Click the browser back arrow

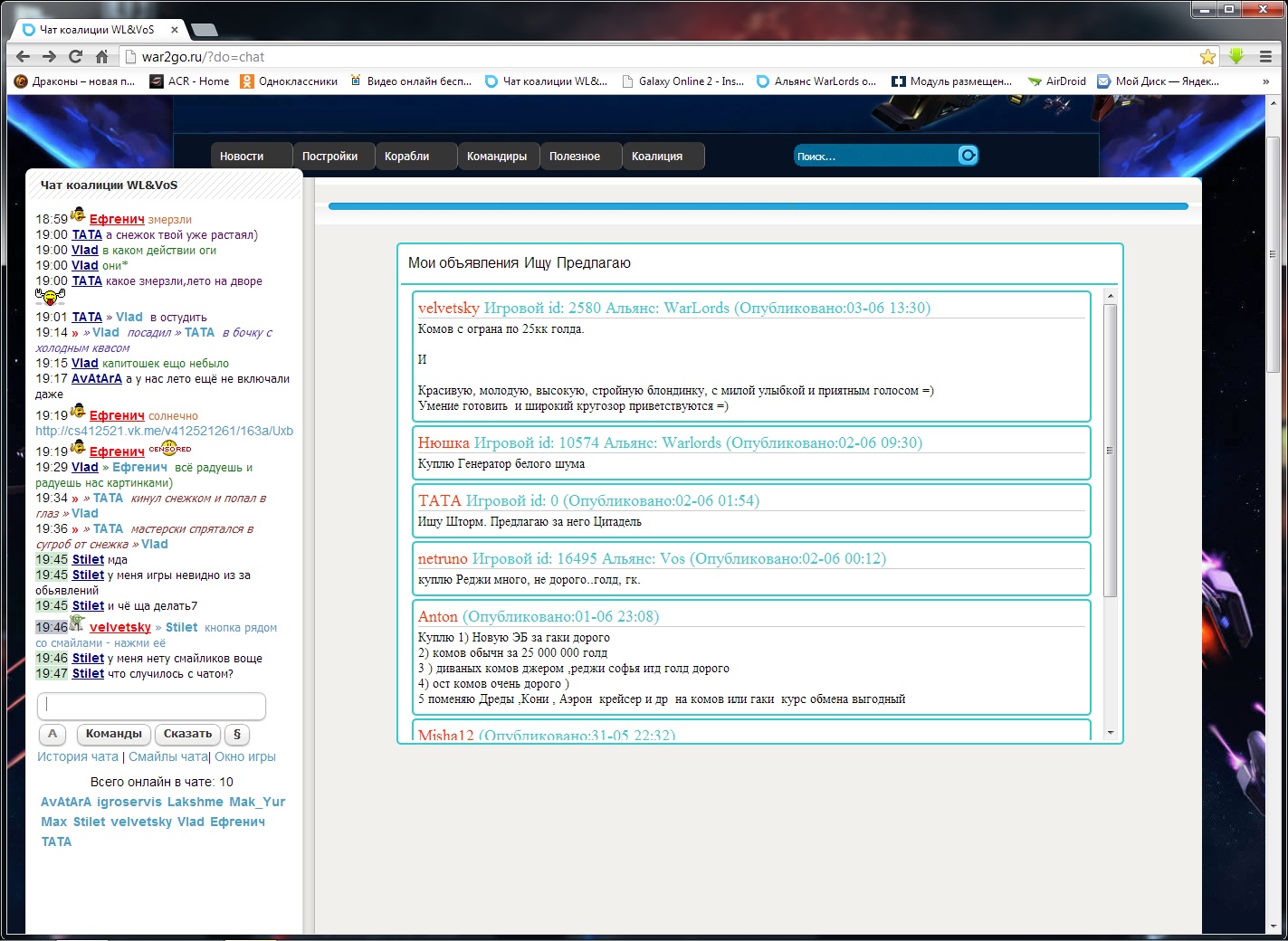(24, 56)
